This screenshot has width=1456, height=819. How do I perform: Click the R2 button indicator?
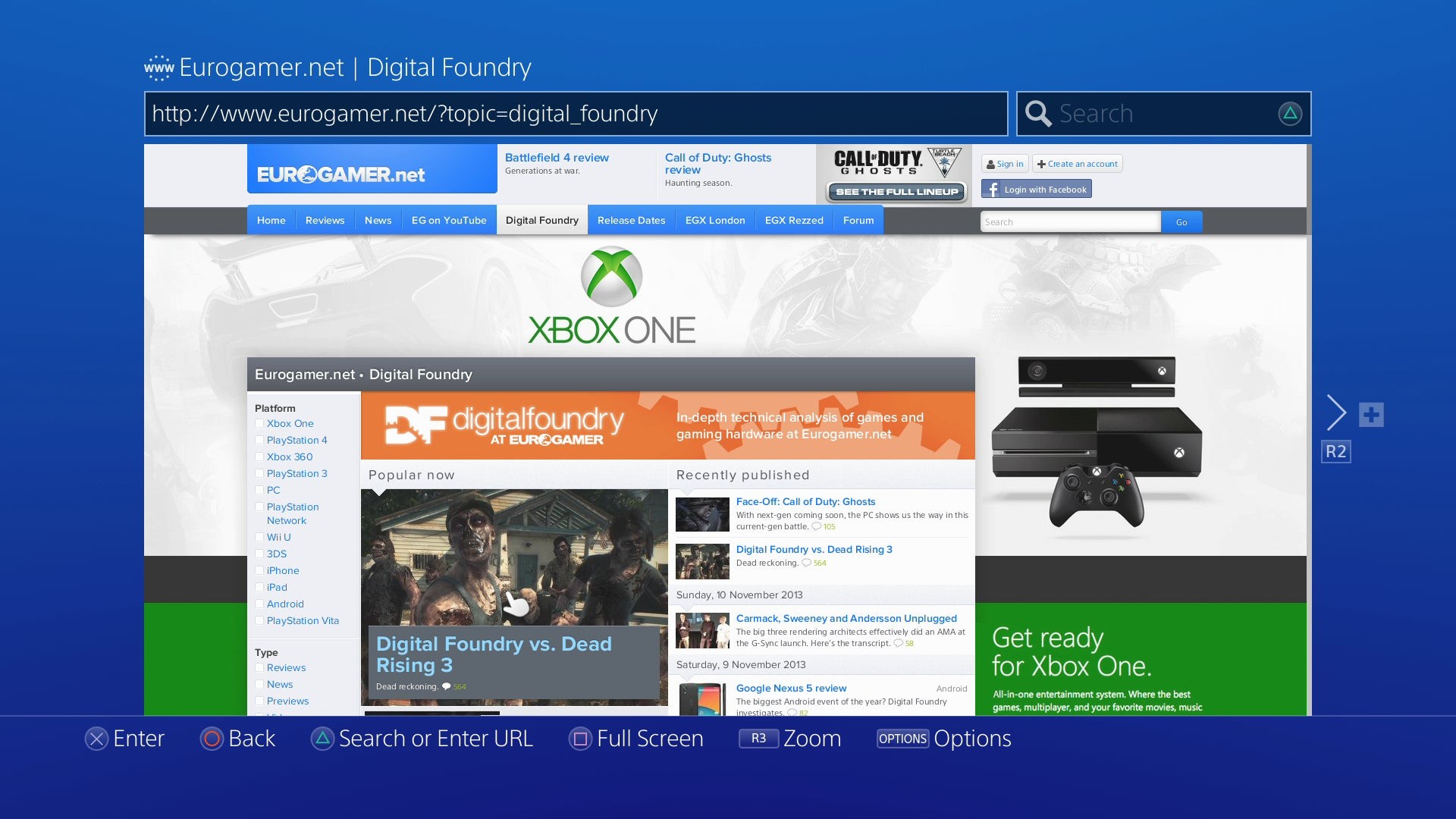click(x=1335, y=452)
